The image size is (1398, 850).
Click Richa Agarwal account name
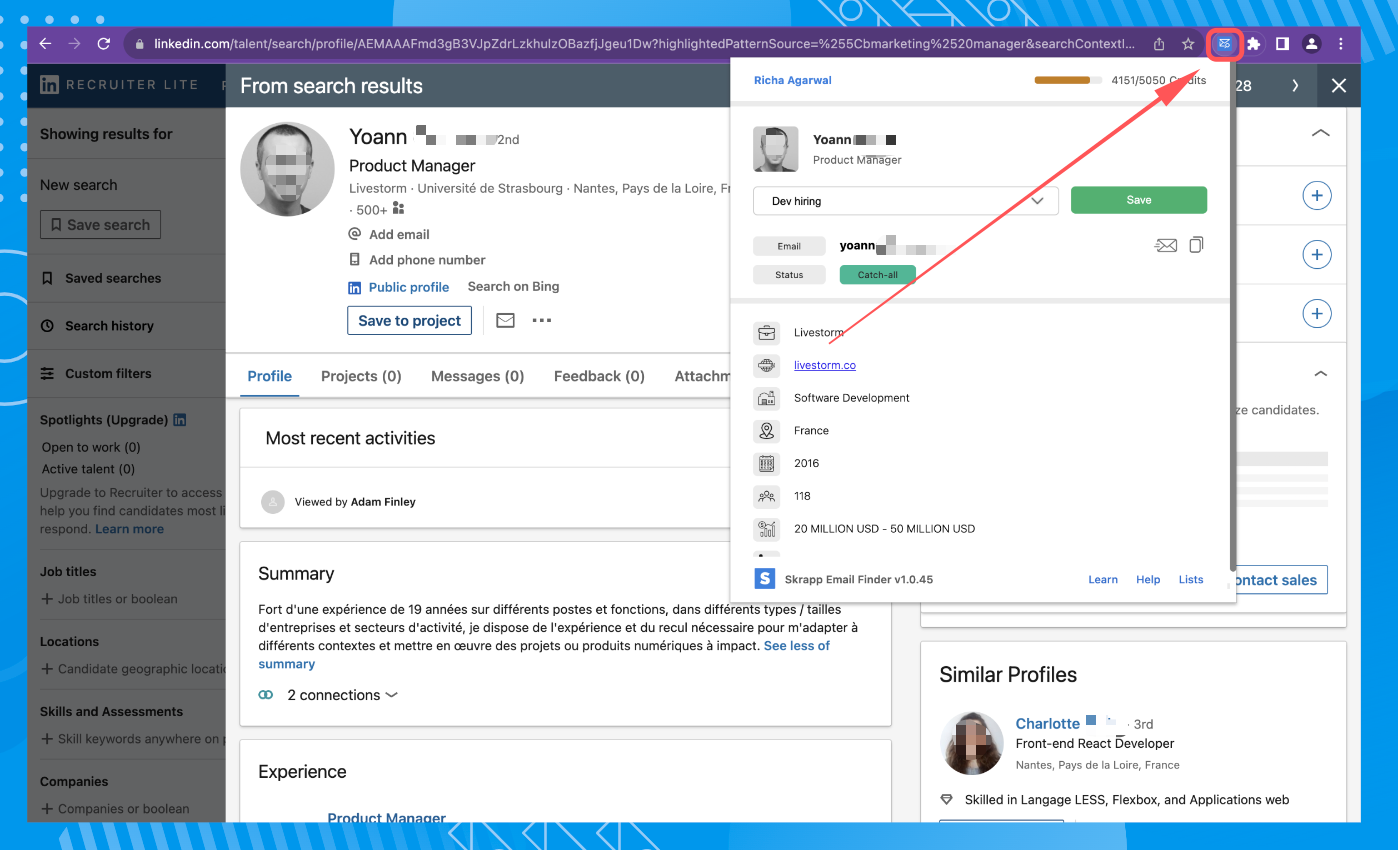793,80
